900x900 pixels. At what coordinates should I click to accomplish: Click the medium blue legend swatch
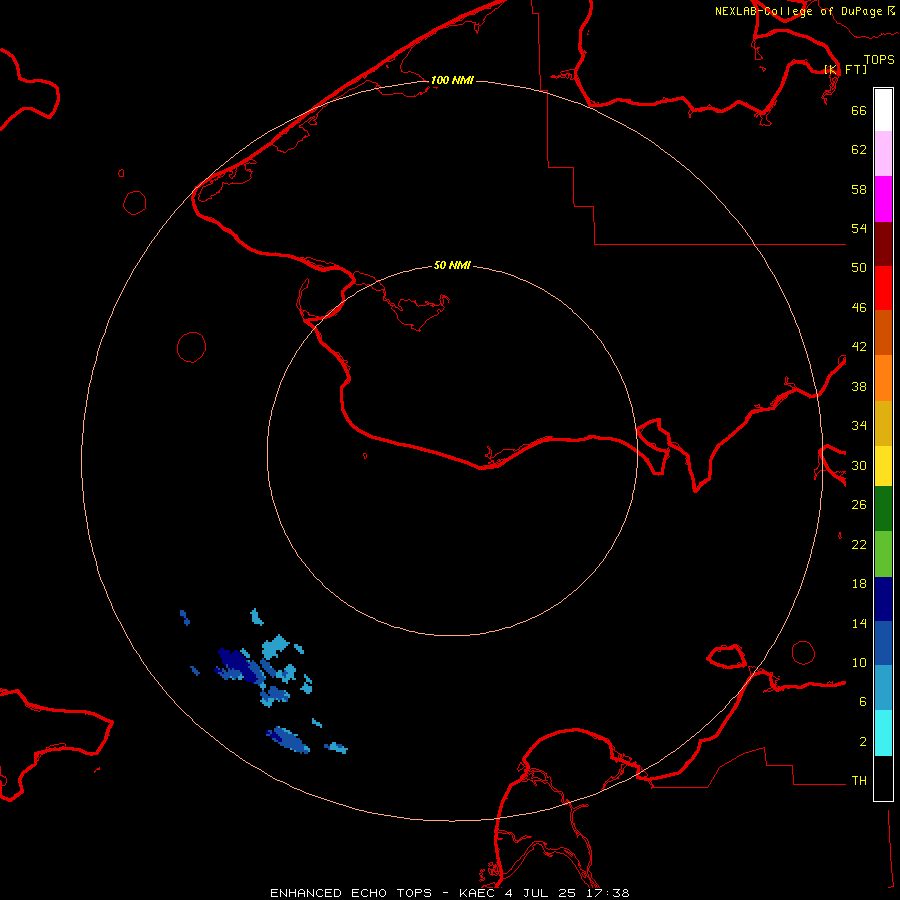click(883, 643)
